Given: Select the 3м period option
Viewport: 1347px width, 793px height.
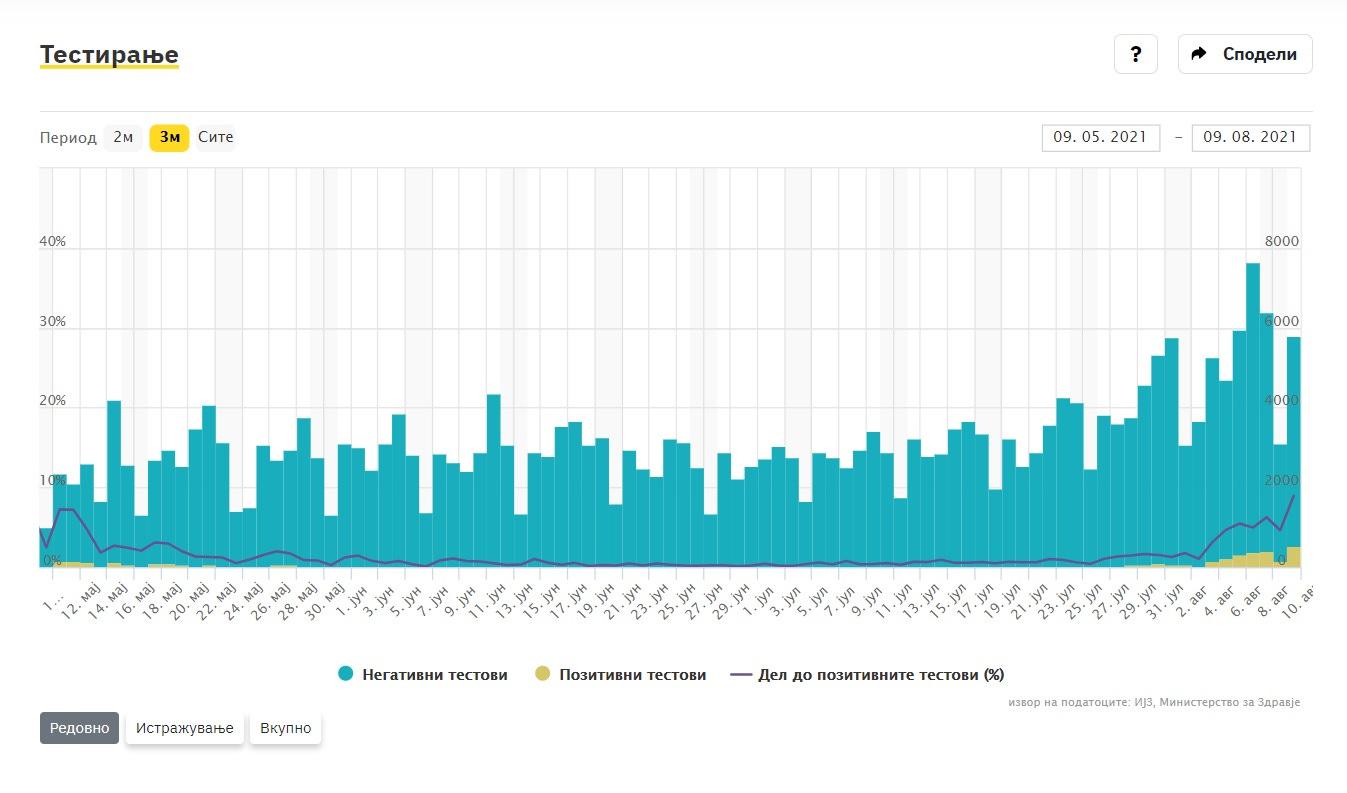Looking at the screenshot, I should point(169,137).
